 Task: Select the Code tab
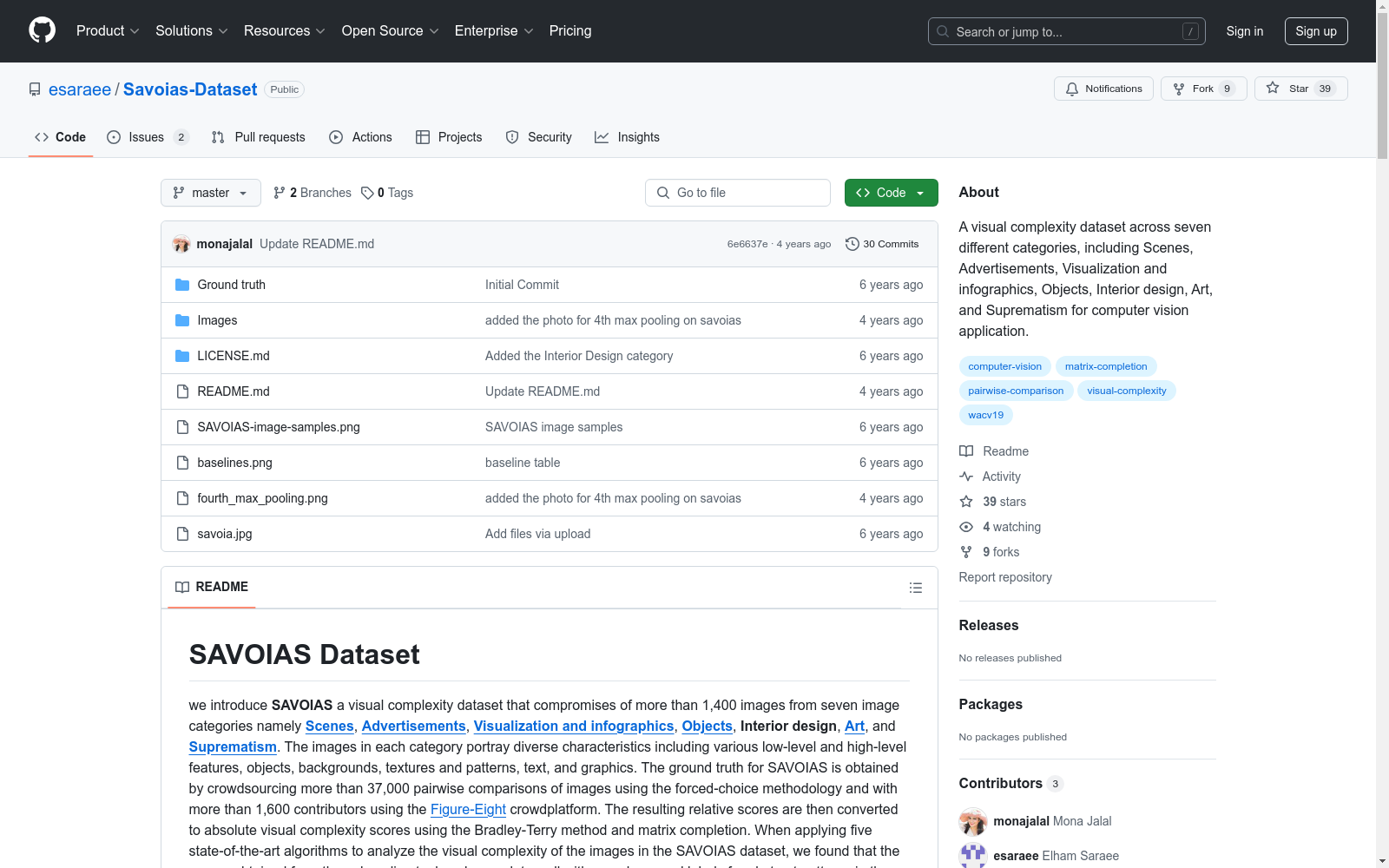click(x=61, y=137)
